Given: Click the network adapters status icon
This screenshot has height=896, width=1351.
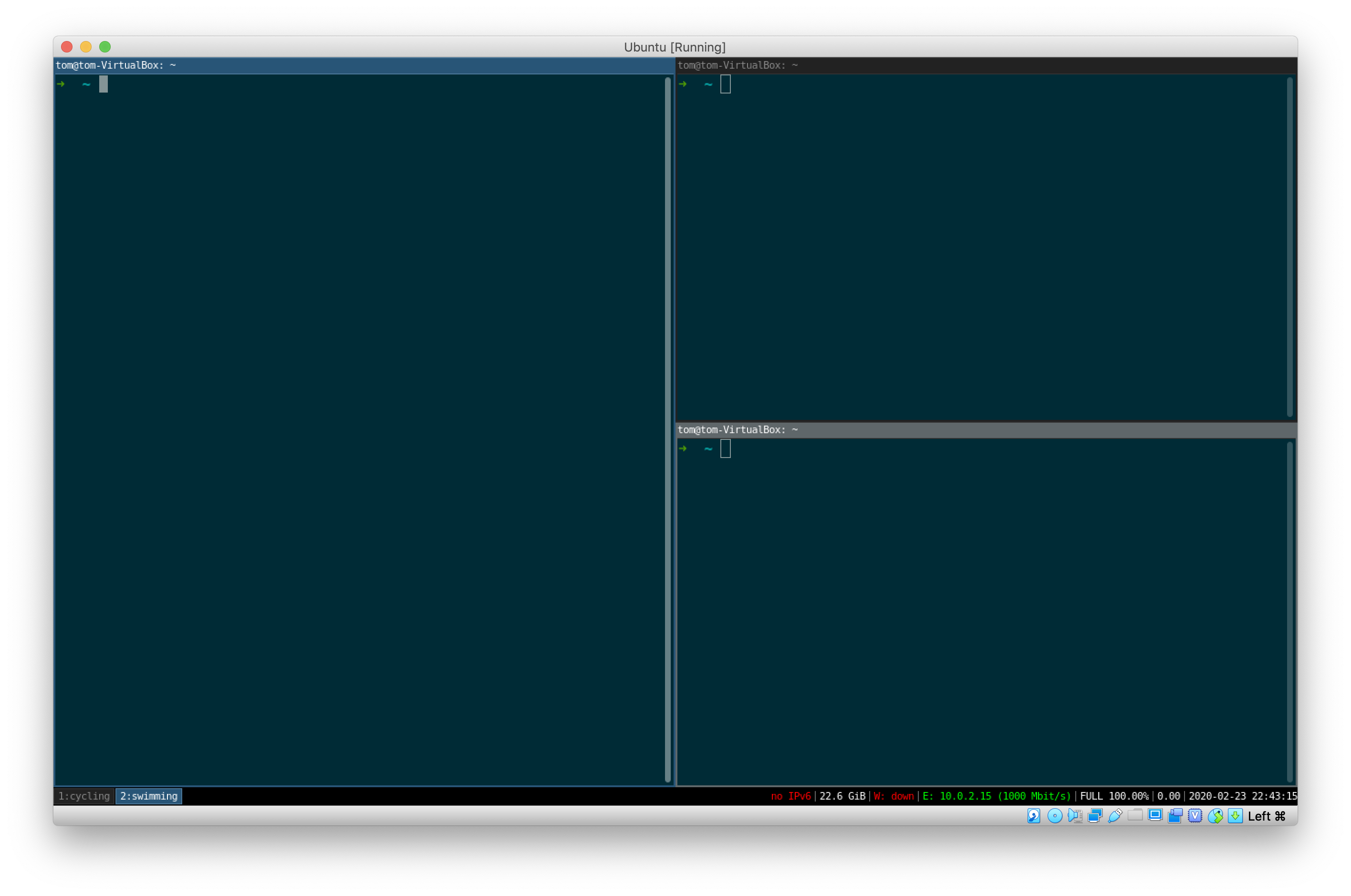Looking at the screenshot, I should pos(1094,816).
